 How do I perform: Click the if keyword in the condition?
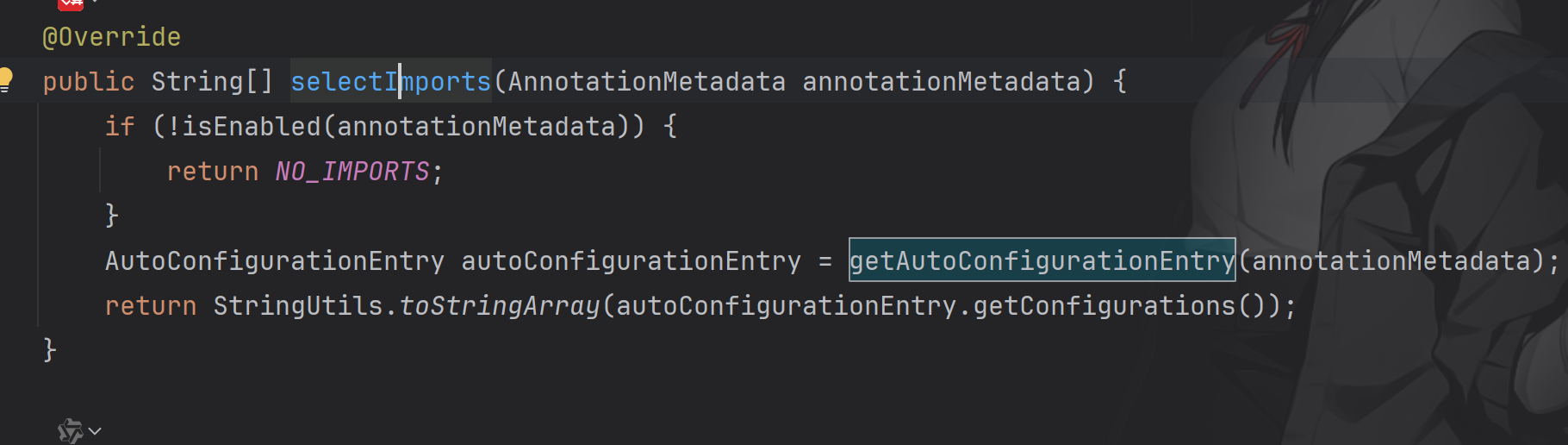pyautogui.click(x=120, y=127)
